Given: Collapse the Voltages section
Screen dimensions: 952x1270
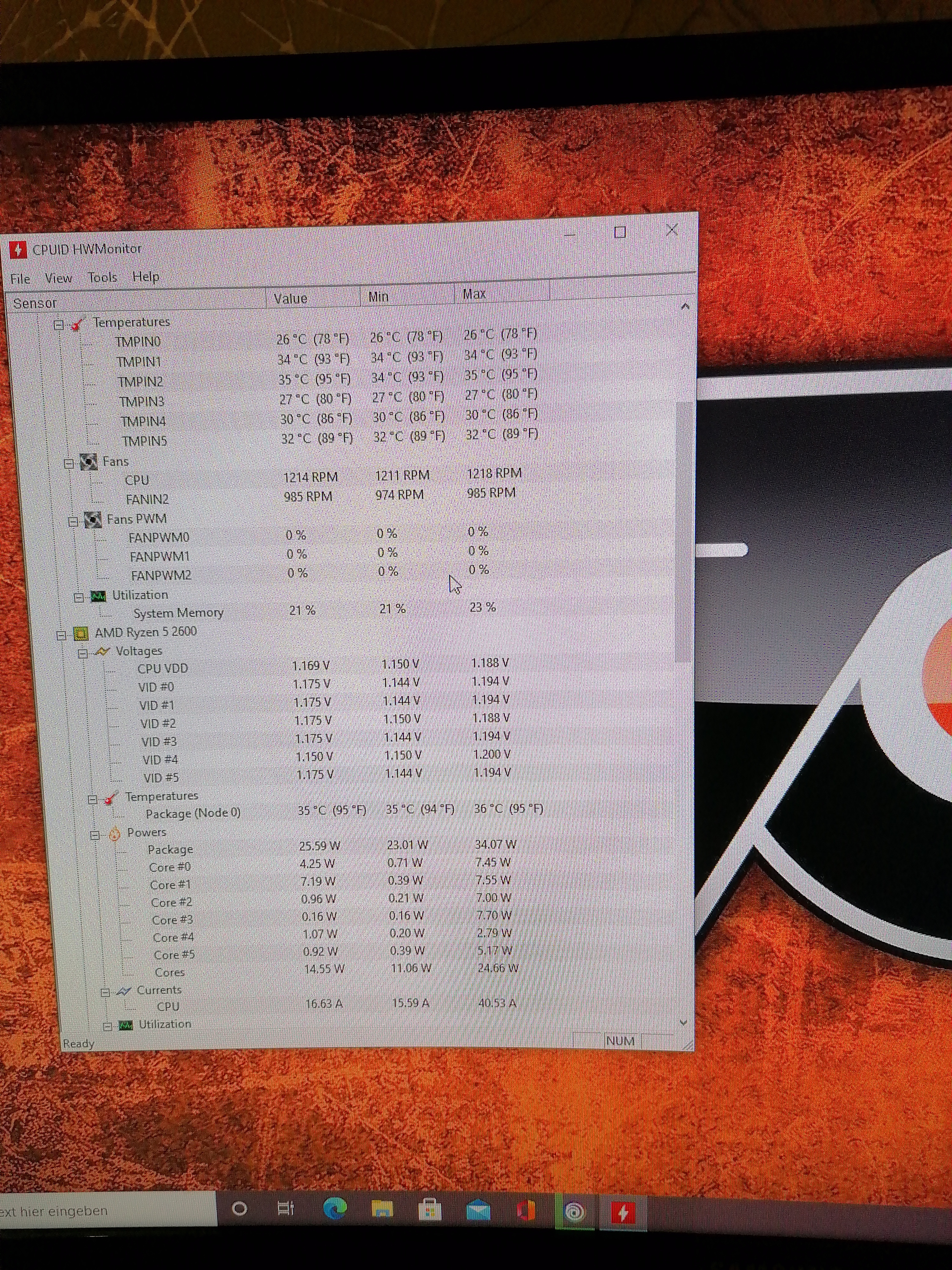Looking at the screenshot, I should 83,653.
